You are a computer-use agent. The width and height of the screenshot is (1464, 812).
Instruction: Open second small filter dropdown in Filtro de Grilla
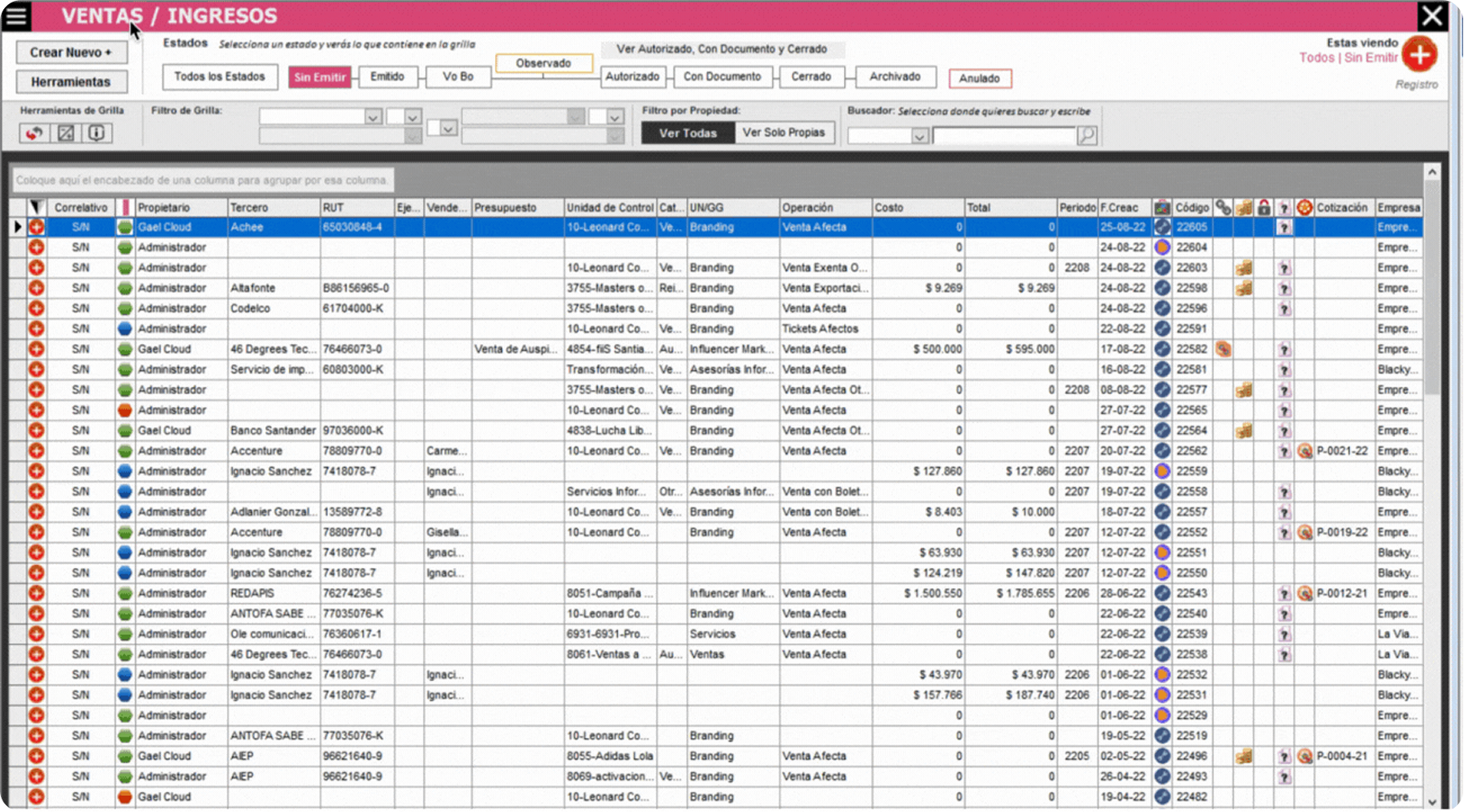[412, 117]
